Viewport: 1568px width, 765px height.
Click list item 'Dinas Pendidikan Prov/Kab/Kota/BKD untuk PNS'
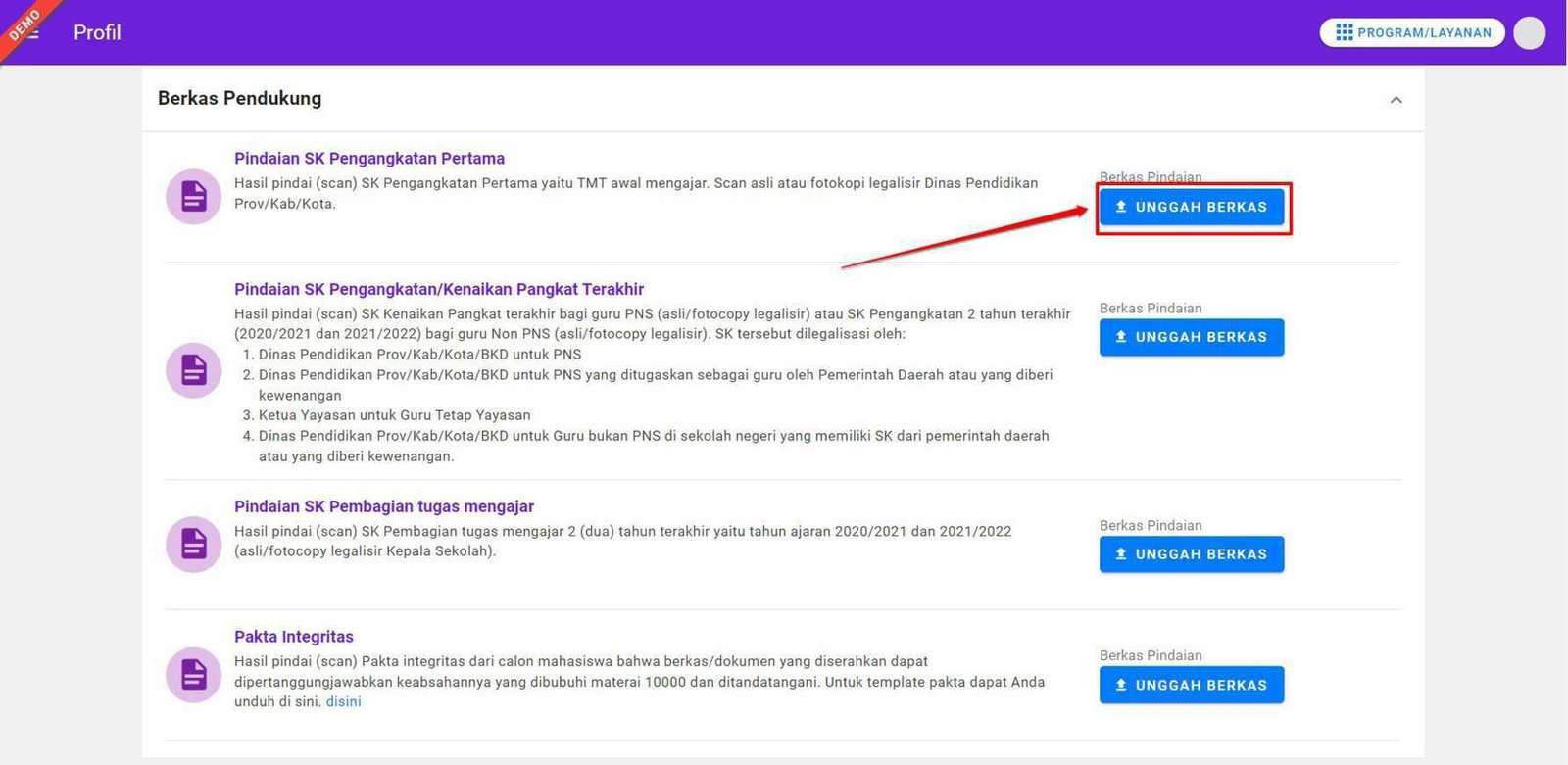(x=419, y=355)
